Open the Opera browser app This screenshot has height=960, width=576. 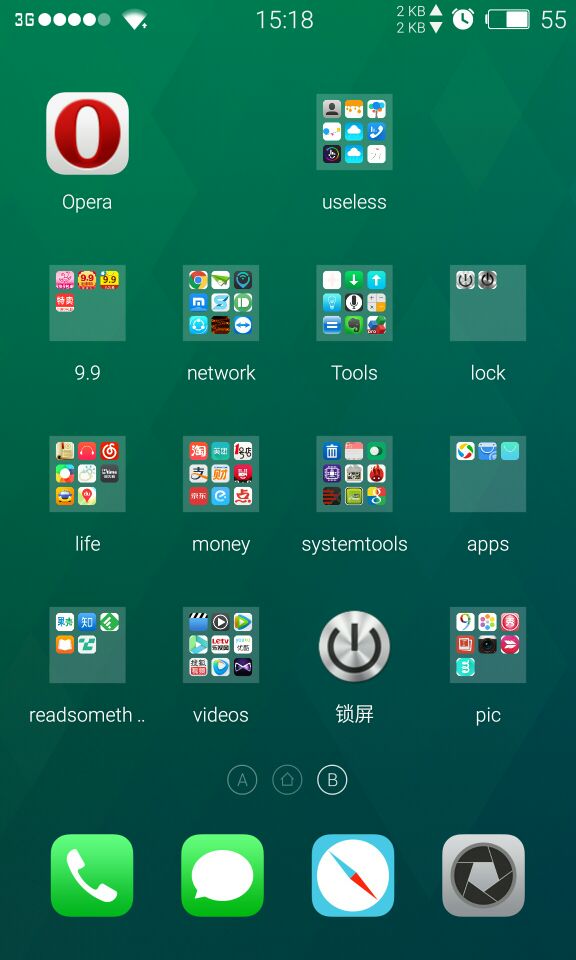87,133
